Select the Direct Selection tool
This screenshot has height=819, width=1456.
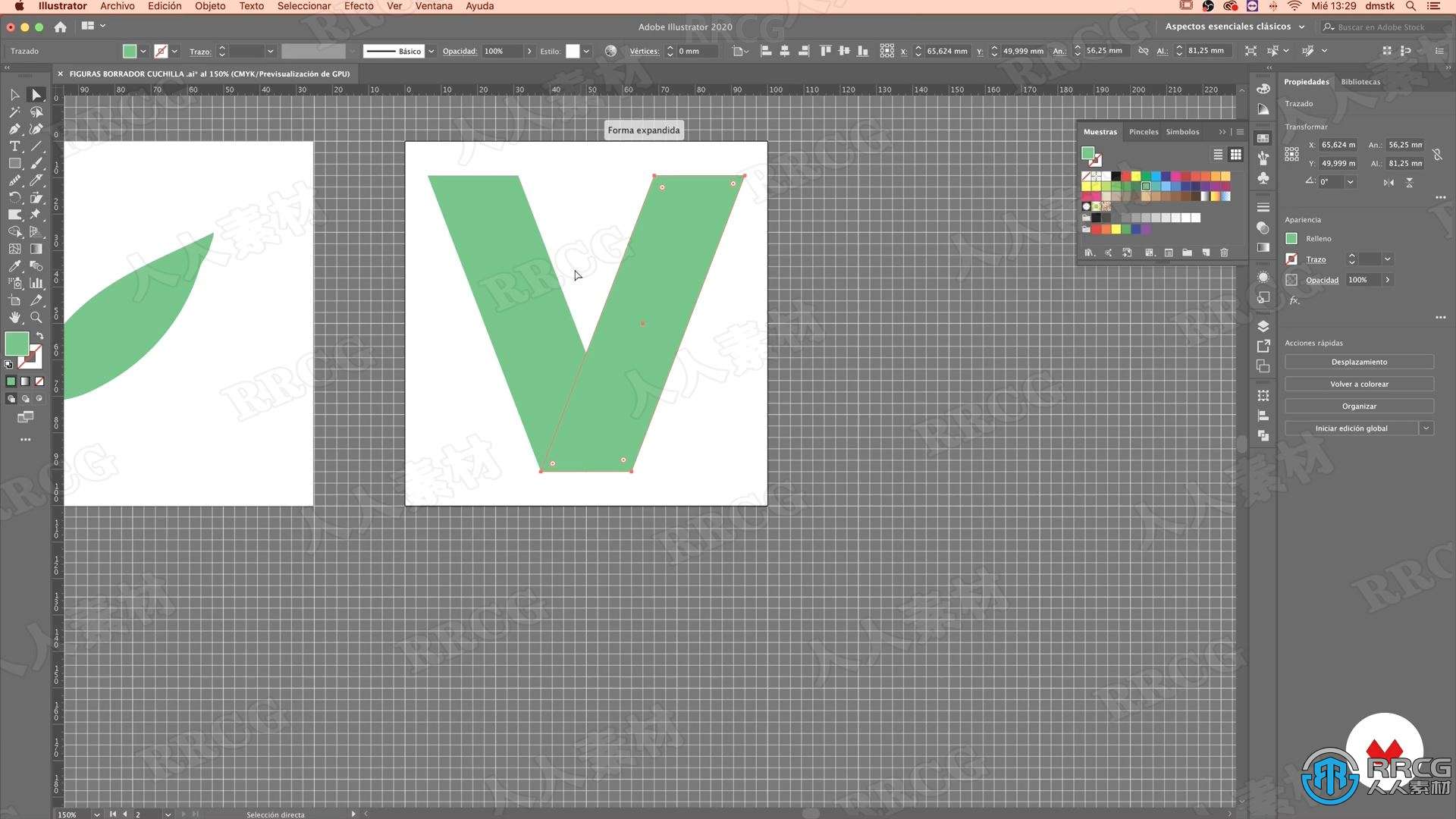[36, 95]
